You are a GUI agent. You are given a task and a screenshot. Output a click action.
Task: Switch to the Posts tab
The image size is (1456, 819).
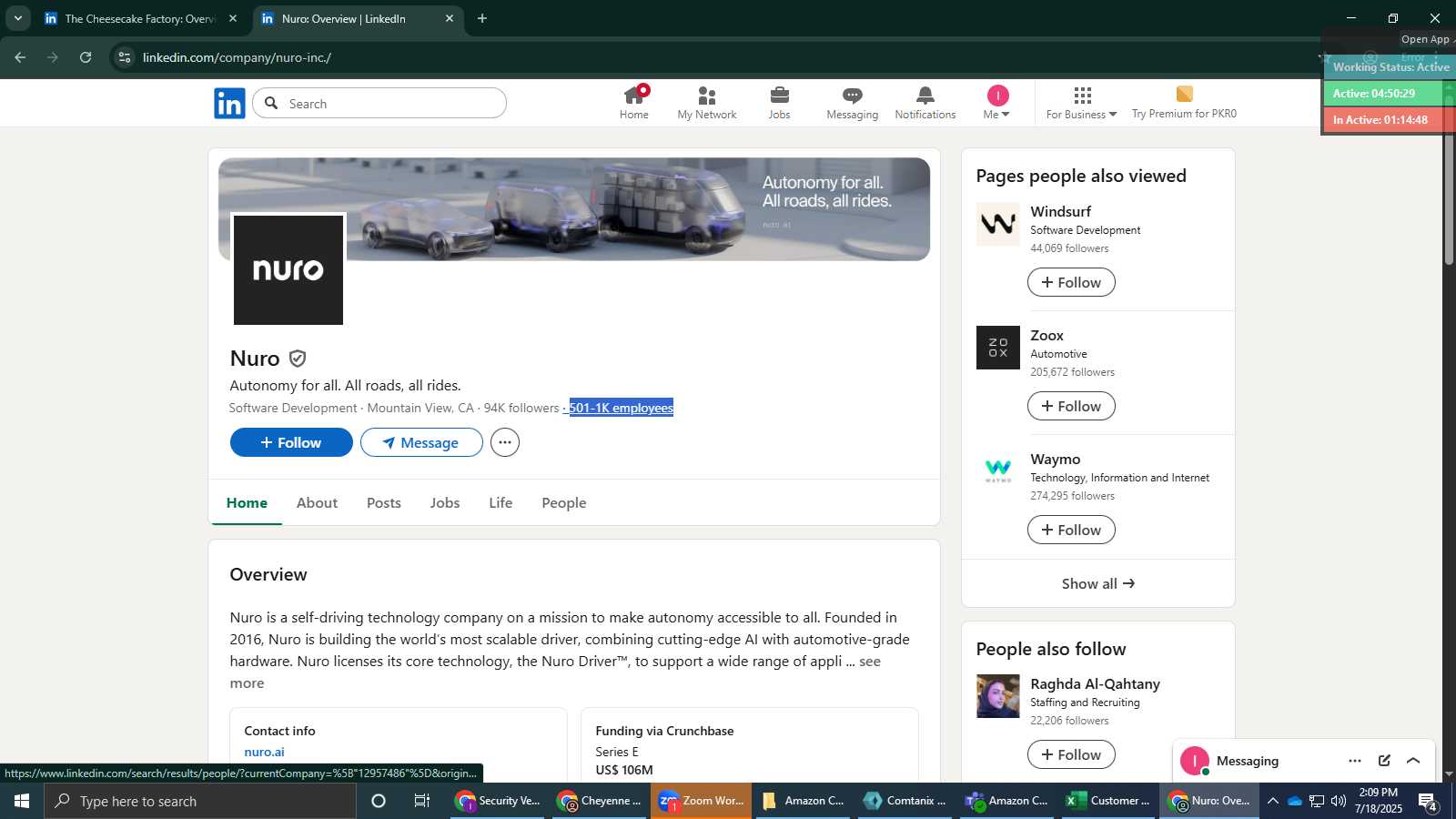384,502
